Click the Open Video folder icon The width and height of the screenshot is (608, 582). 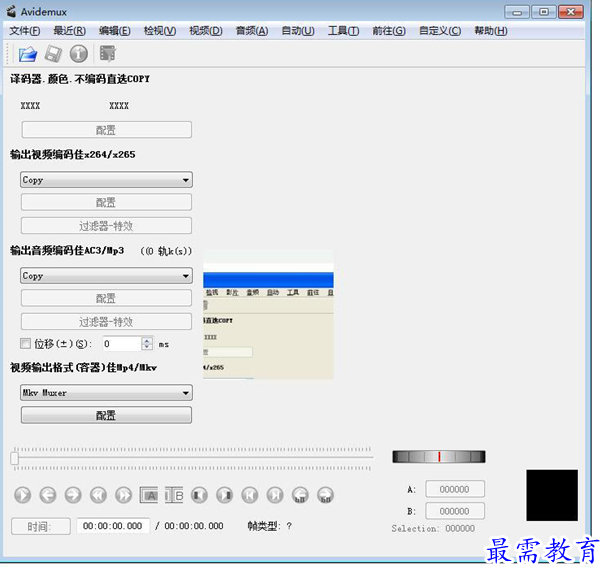coord(28,54)
